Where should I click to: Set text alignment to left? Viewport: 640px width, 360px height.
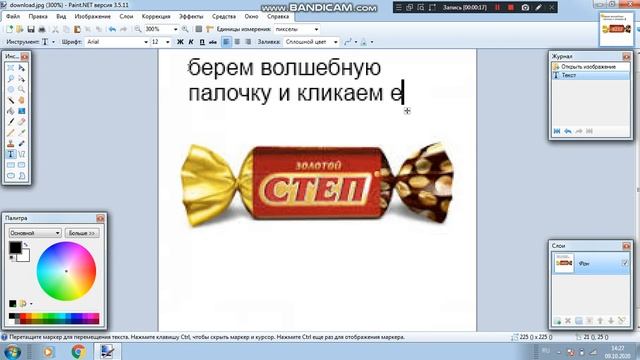point(226,42)
